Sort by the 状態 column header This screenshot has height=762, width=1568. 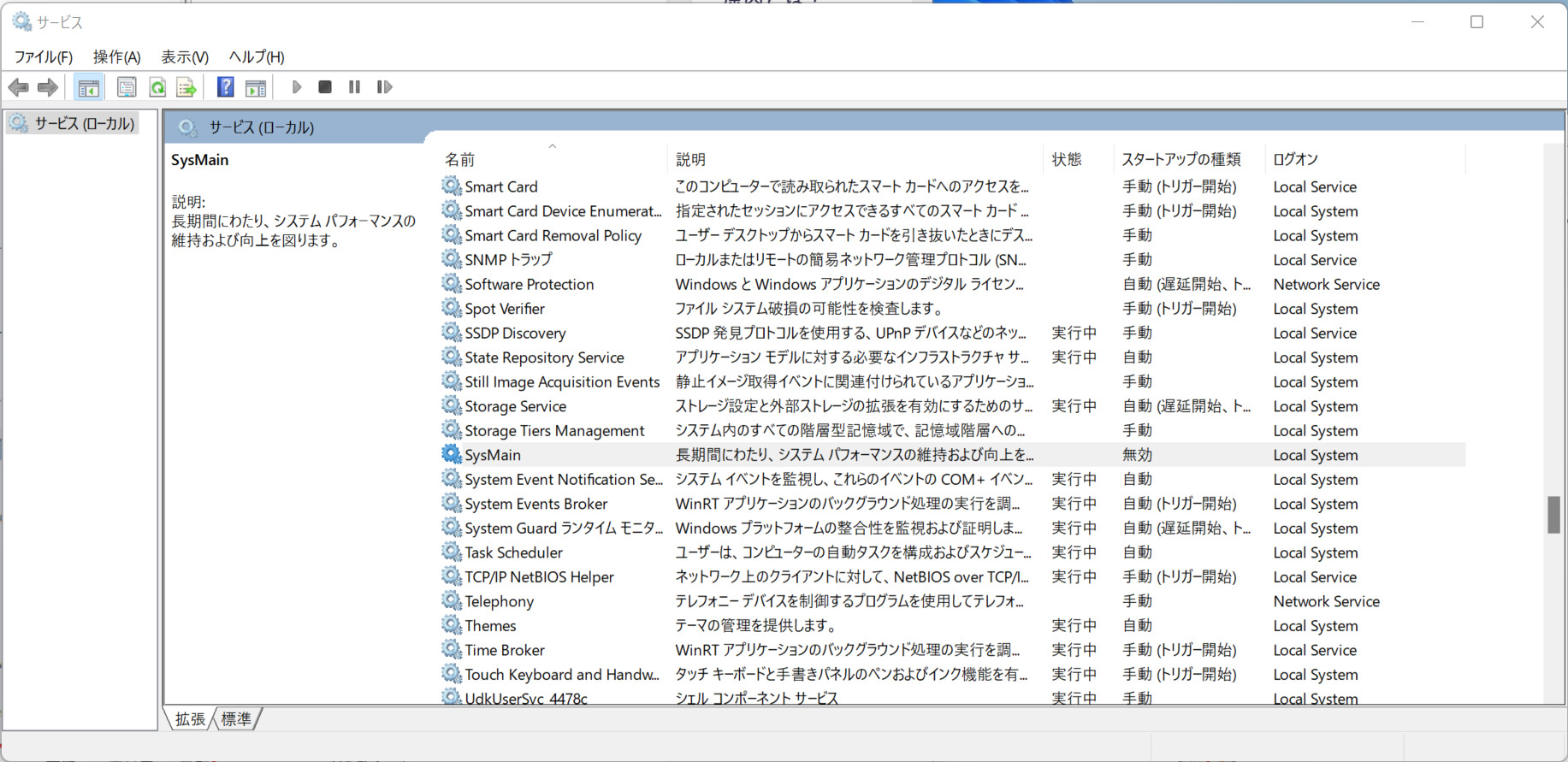click(1080, 159)
